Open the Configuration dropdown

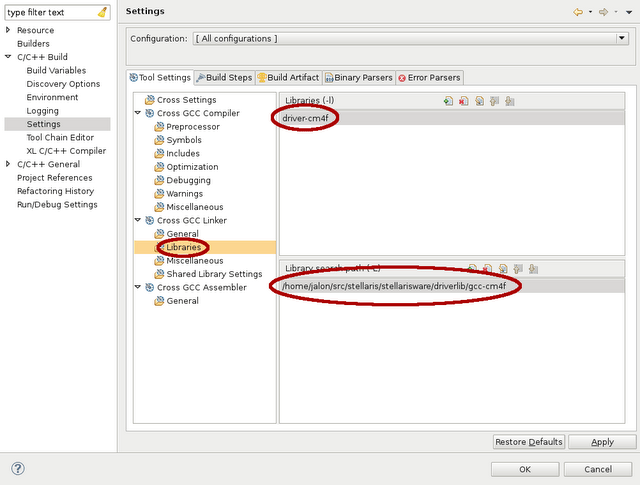621,38
